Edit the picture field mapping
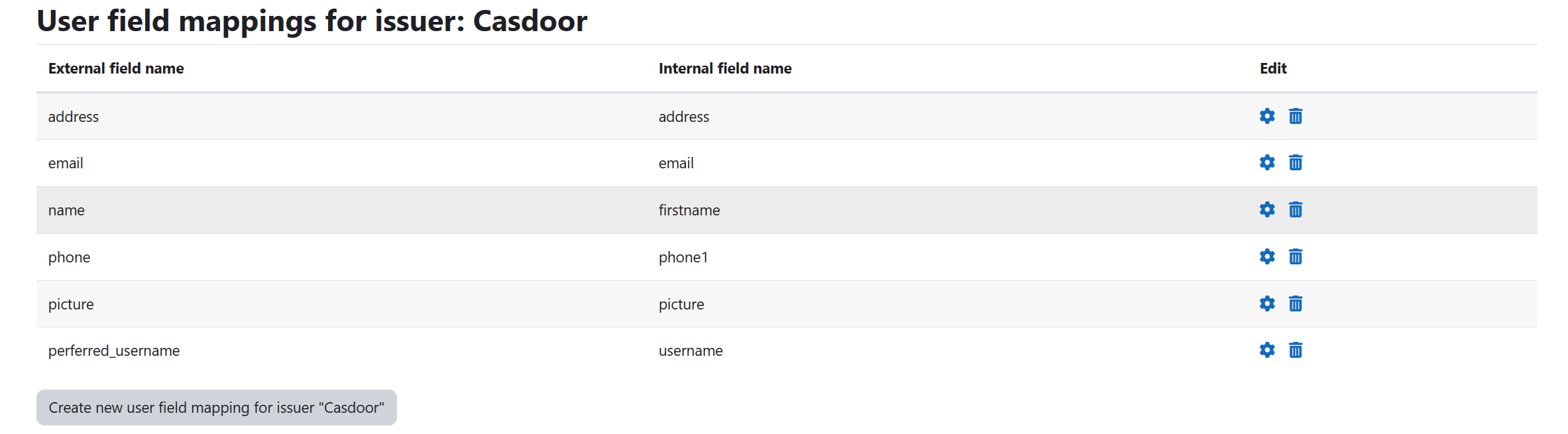Screen dimensions: 1568x434 click(1267, 303)
